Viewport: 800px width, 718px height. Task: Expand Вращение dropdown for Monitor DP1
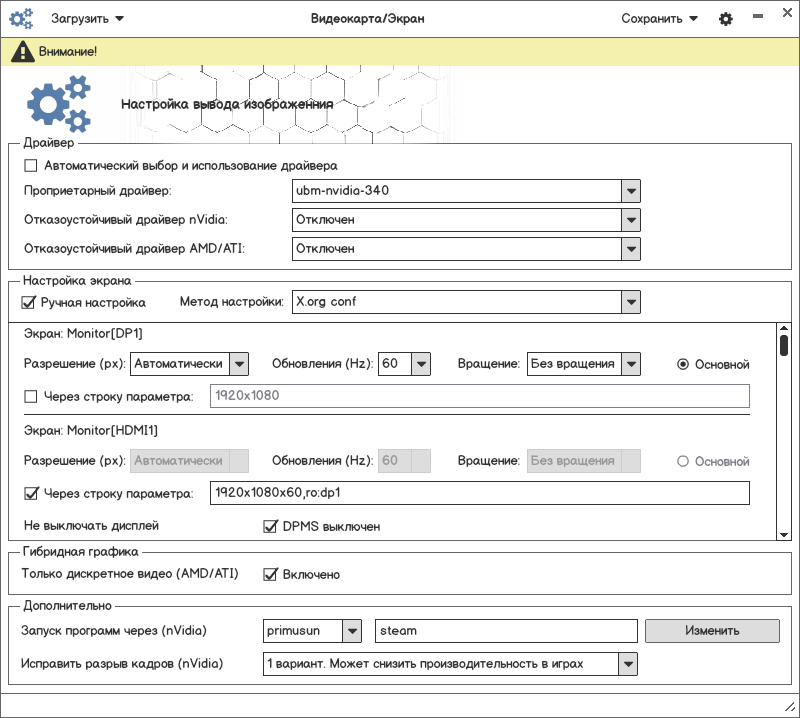[629, 364]
